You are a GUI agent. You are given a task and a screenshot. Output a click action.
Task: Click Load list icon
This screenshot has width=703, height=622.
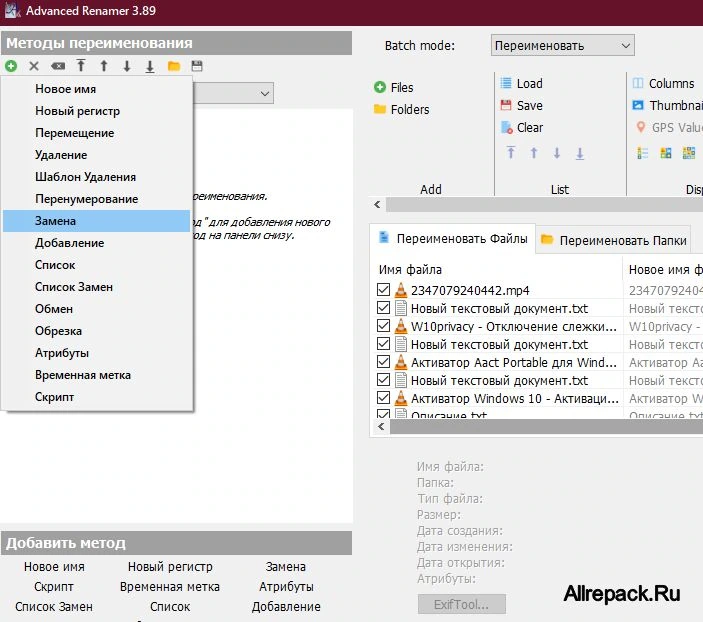tap(521, 83)
